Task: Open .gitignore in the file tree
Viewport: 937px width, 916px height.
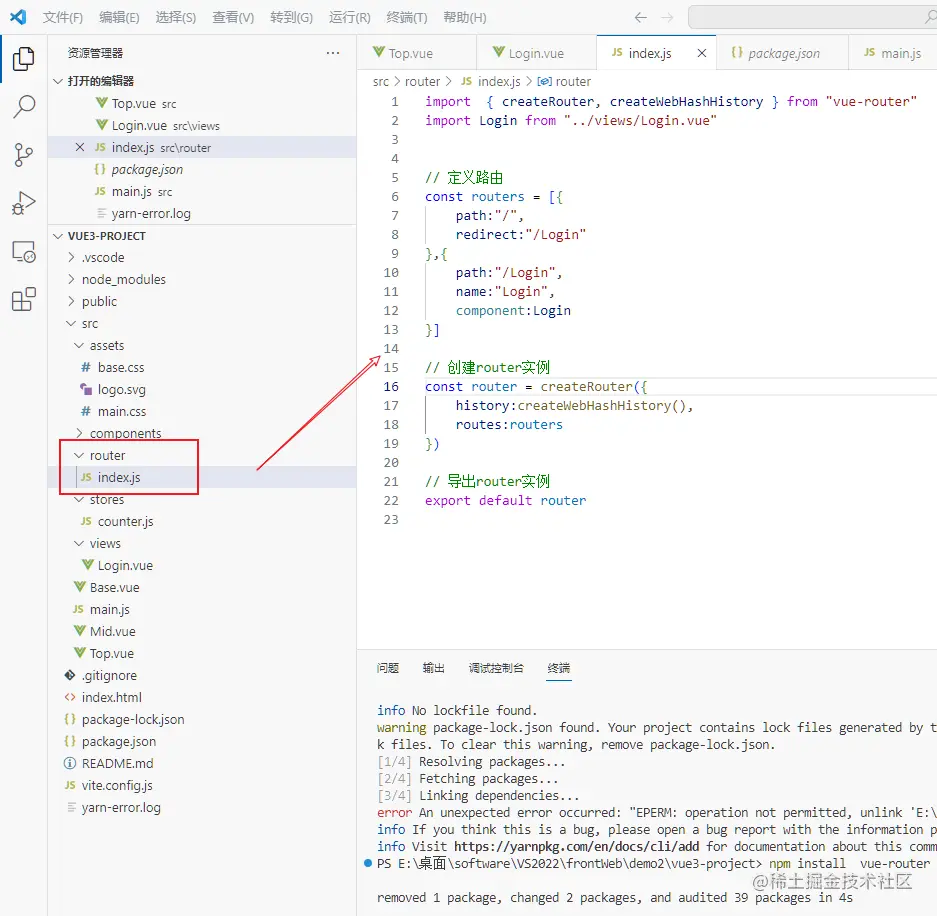Action: [x=202, y=675]
